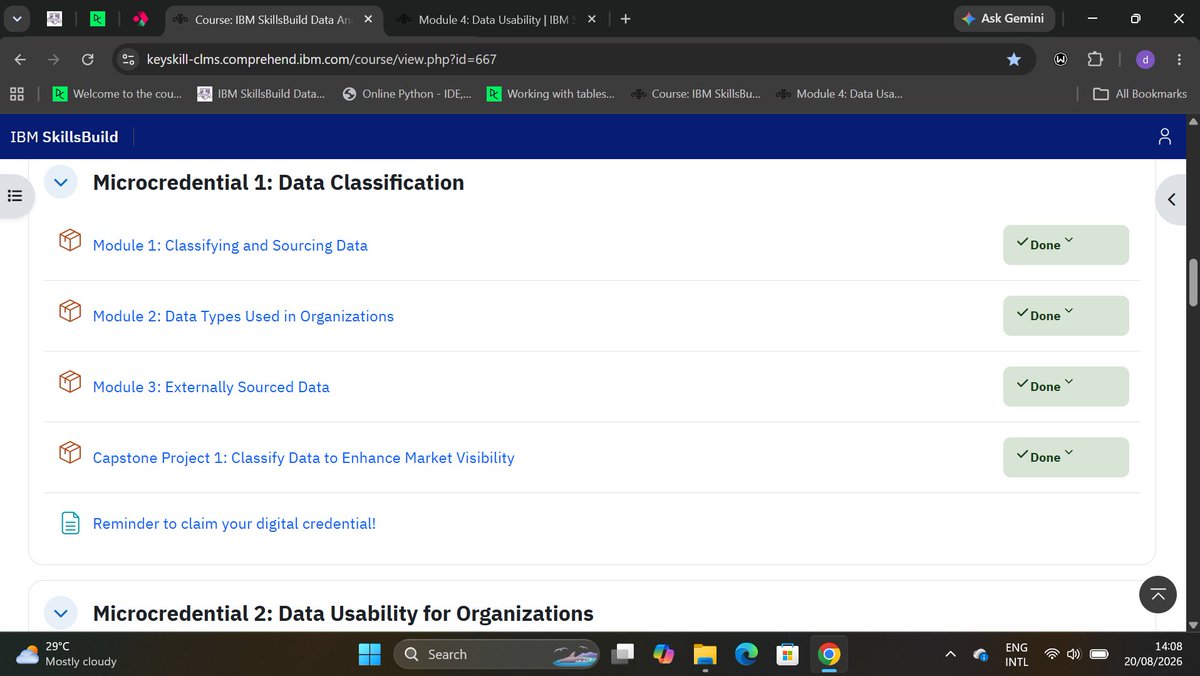The height and width of the screenshot is (676, 1200).
Task: Click the user profile icon in IBM header
Action: click(x=1164, y=137)
